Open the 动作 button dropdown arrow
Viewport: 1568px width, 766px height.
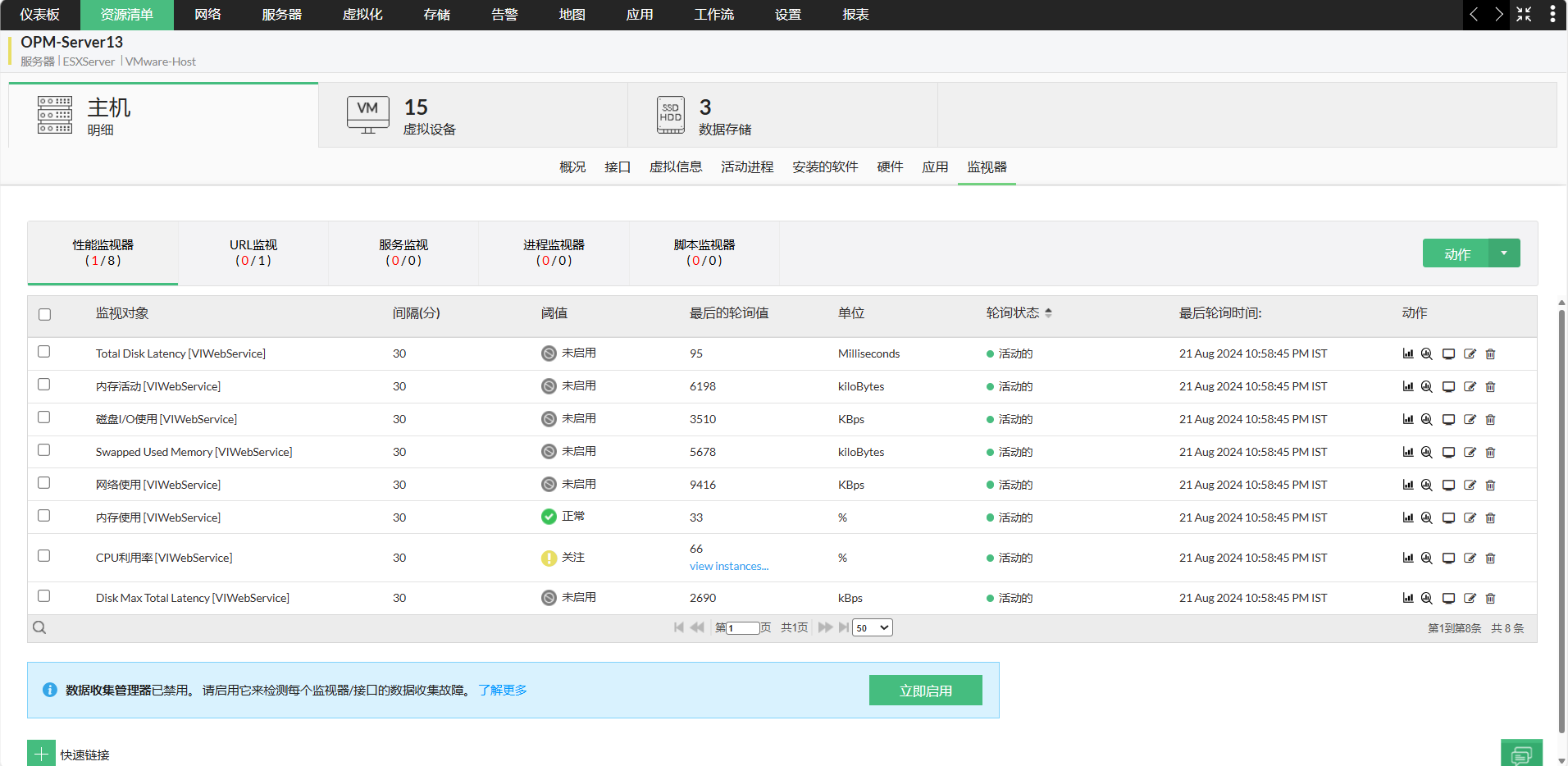click(x=1503, y=253)
